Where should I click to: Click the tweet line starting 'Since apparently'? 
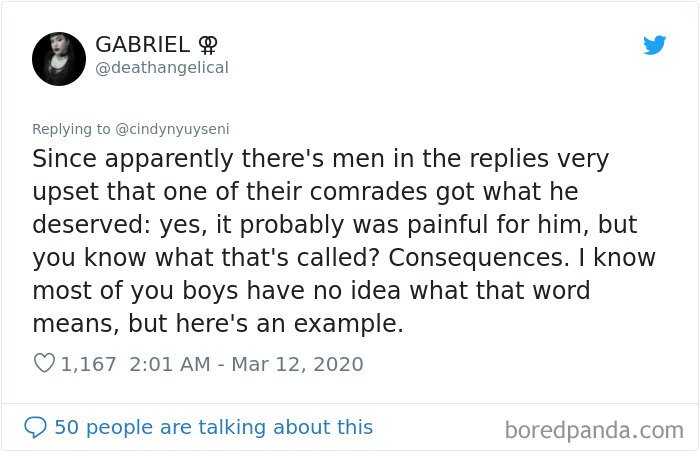click(x=321, y=159)
